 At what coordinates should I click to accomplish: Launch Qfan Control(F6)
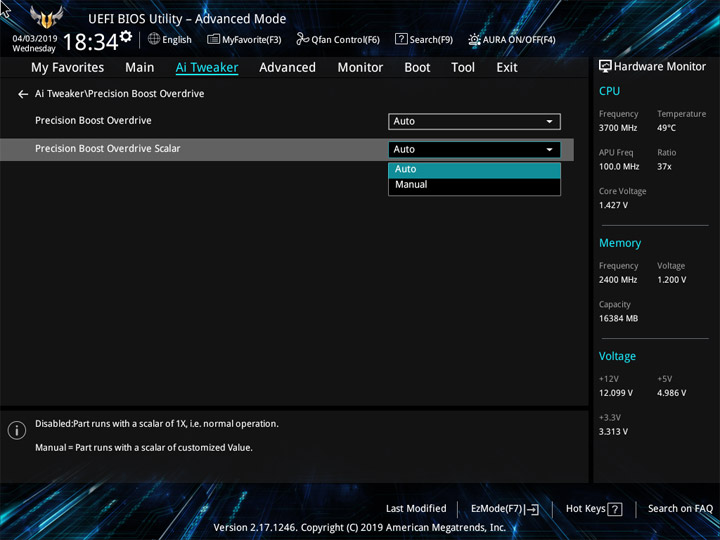pyautogui.click(x=338, y=39)
